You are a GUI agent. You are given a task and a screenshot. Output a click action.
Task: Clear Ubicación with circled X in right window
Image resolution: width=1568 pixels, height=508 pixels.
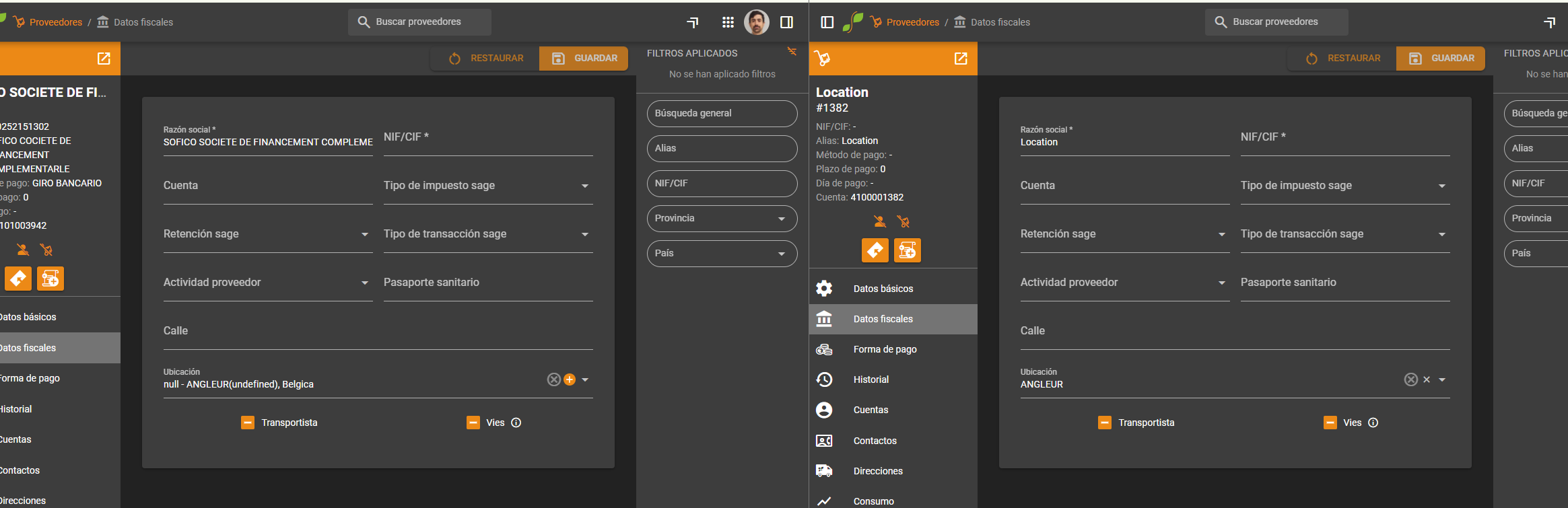[x=1411, y=379]
